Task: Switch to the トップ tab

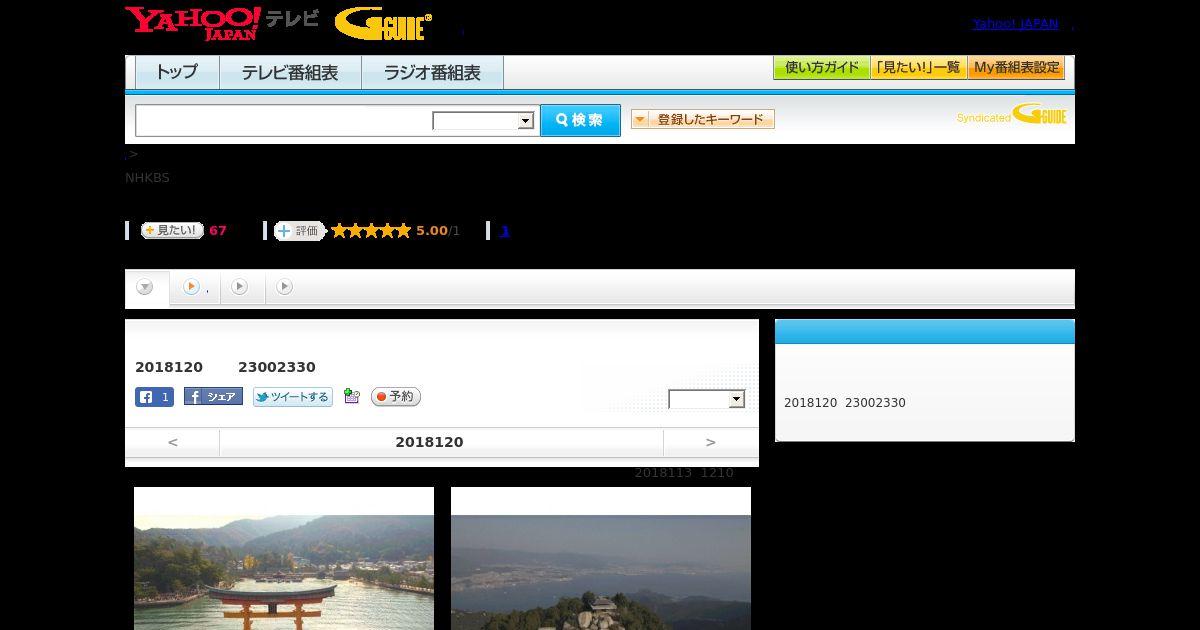Action: tap(177, 72)
